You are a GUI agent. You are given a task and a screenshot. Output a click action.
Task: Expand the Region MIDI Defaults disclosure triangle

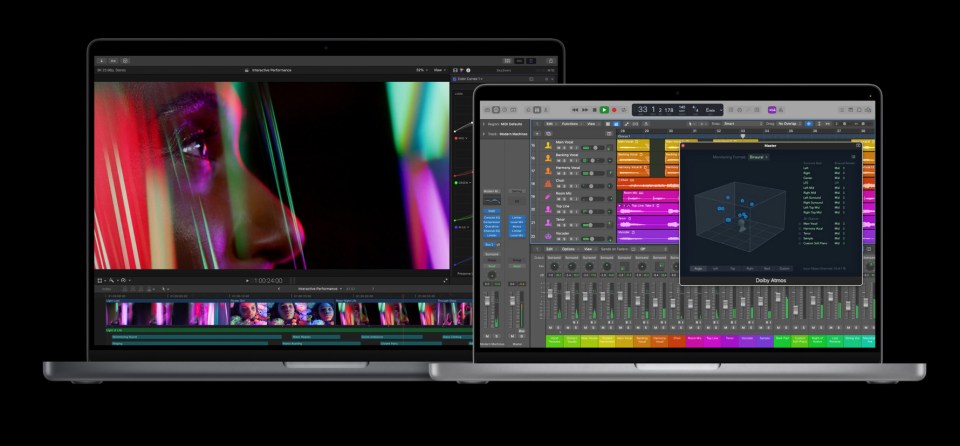[x=484, y=124]
